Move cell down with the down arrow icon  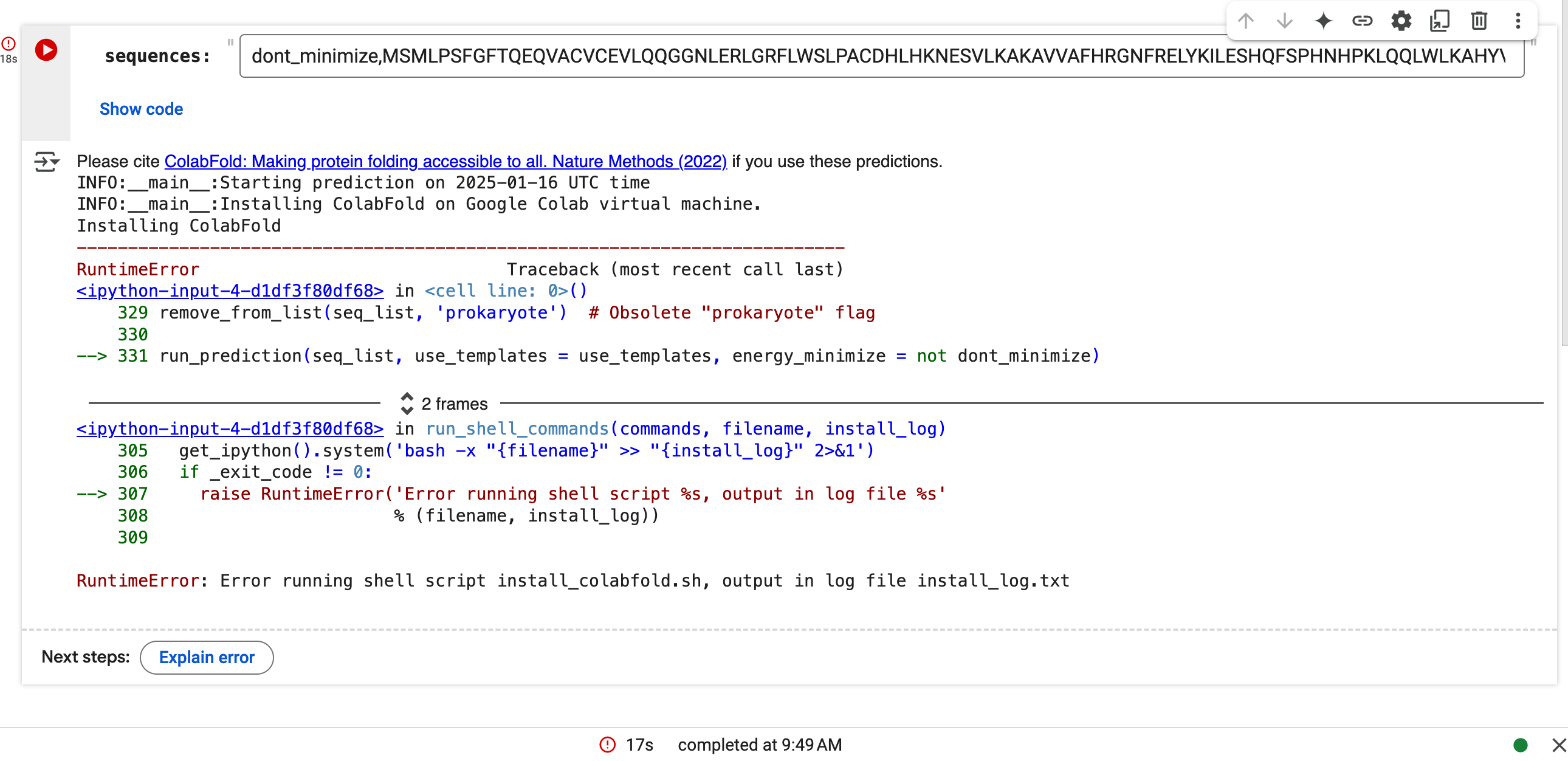click(1284, 21)
